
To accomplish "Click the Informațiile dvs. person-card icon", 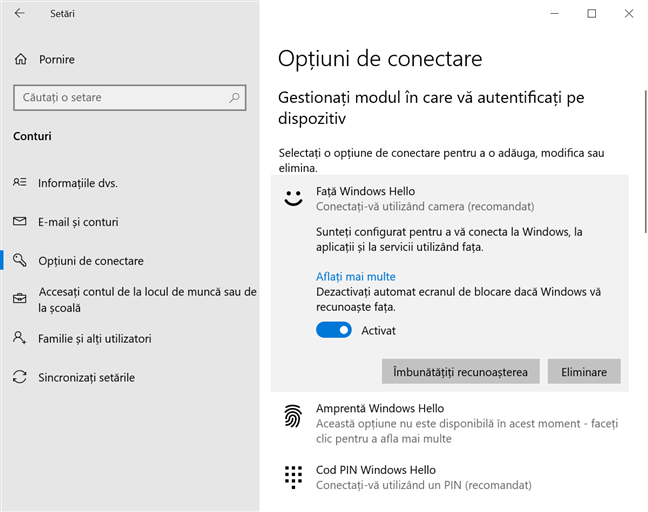I will click(x=19, y=182).
